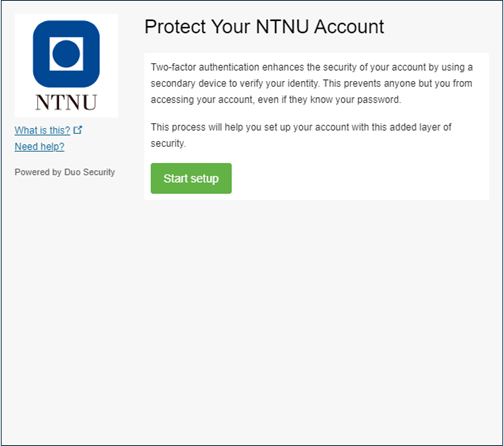504x446 pixels.
Task: Click the two-factor authentication explanation paragraph
Action: click(x=312, y=83)
